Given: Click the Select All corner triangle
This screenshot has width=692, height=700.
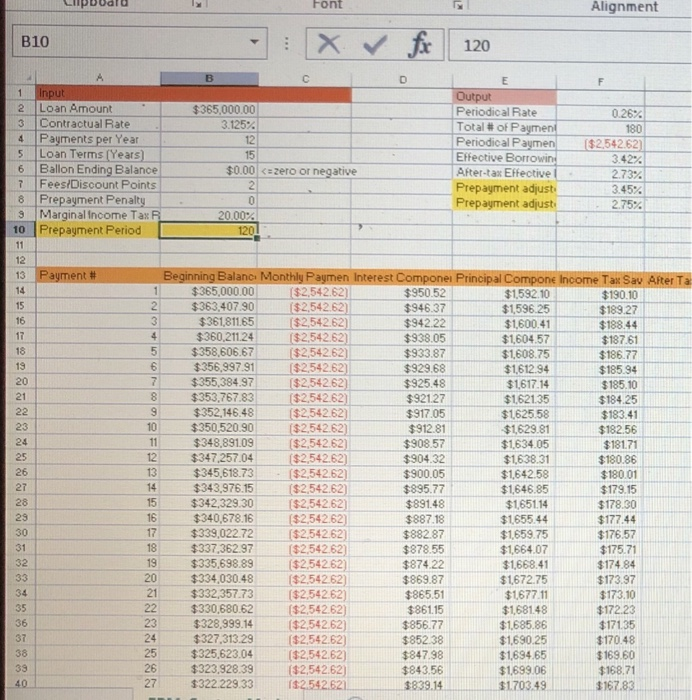Looking at the screenshot, I should coord(27,78).
